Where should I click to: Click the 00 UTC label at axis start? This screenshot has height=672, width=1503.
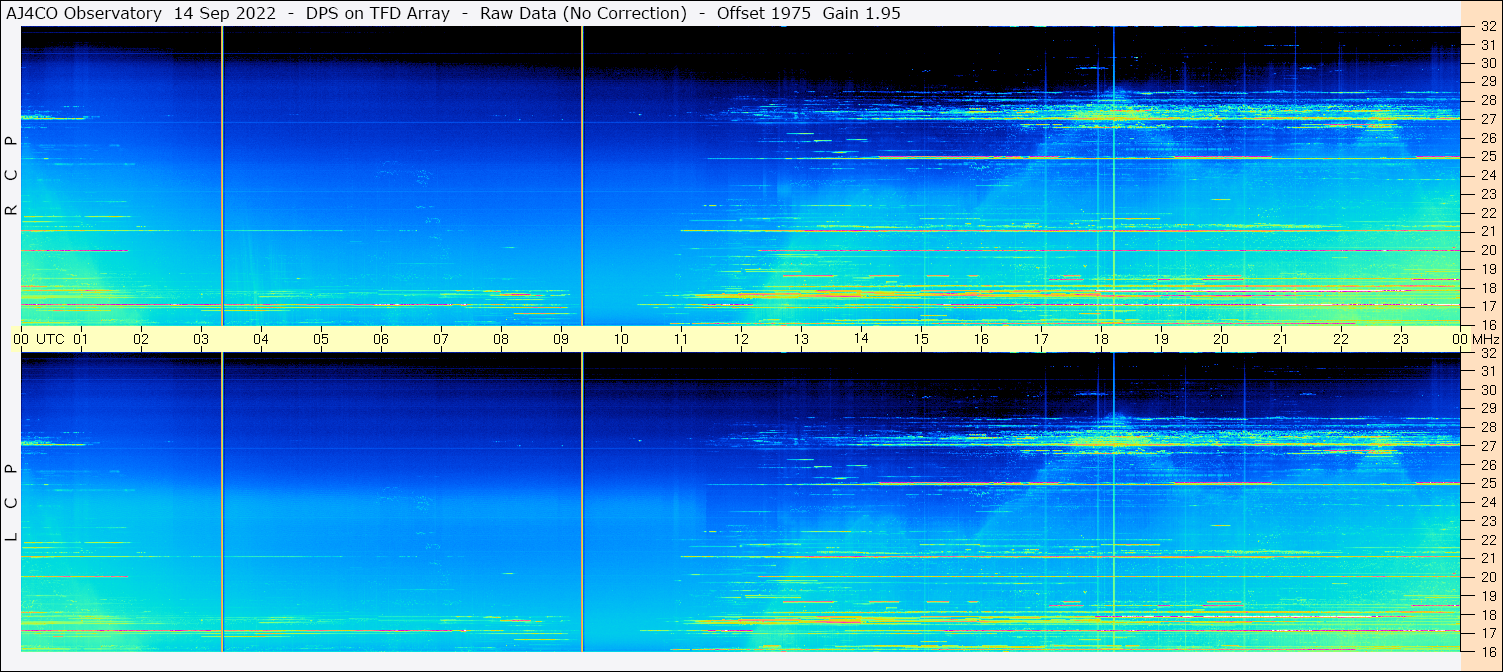[21, 339]
